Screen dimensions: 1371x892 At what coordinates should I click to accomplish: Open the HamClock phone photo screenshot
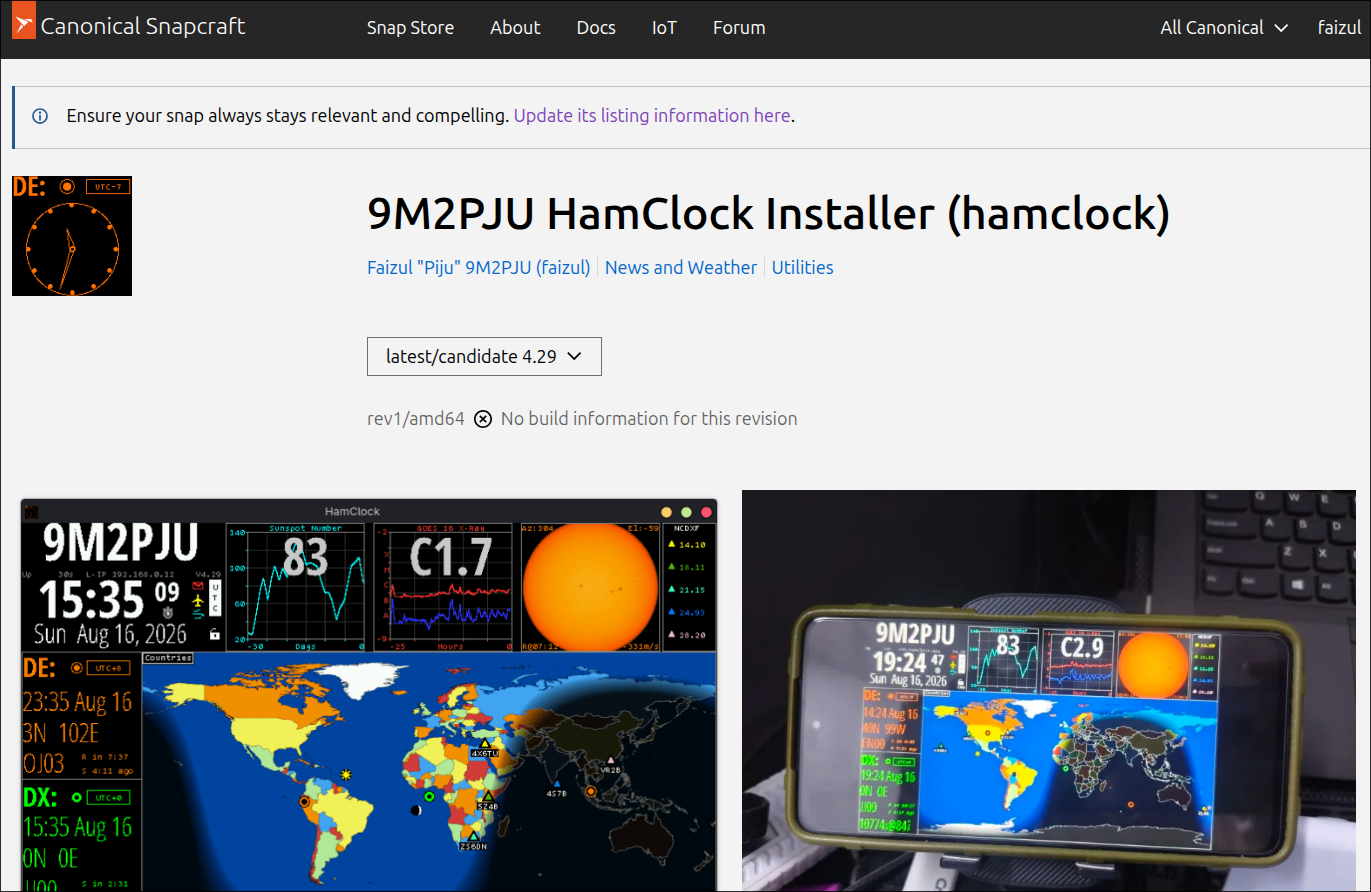click(x=1049, y=691)
